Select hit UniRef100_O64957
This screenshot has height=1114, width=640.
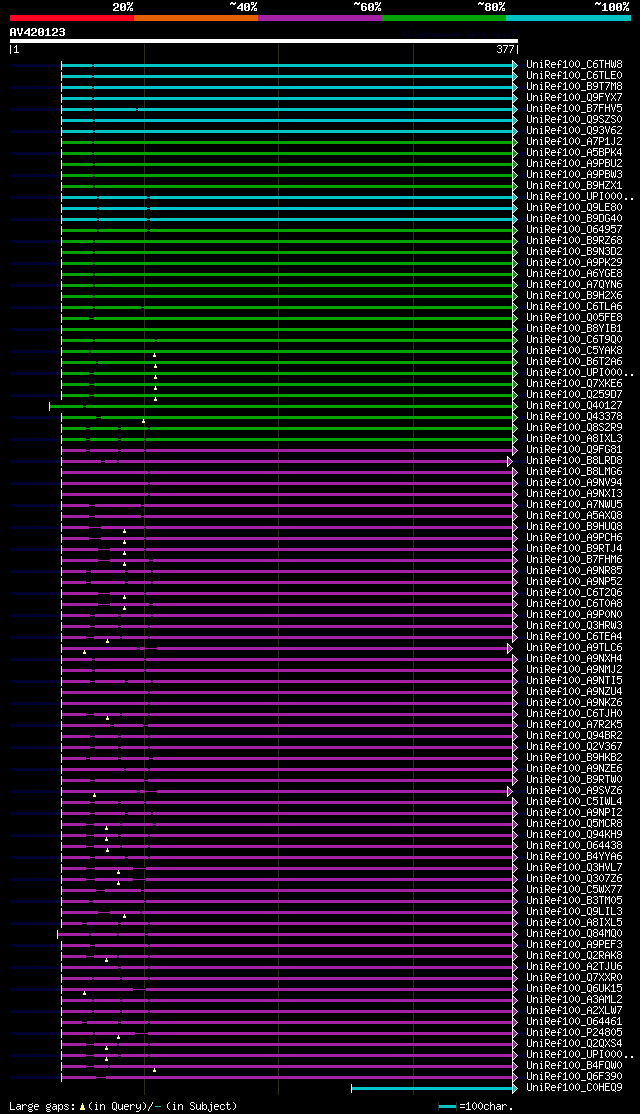[575, 229]
